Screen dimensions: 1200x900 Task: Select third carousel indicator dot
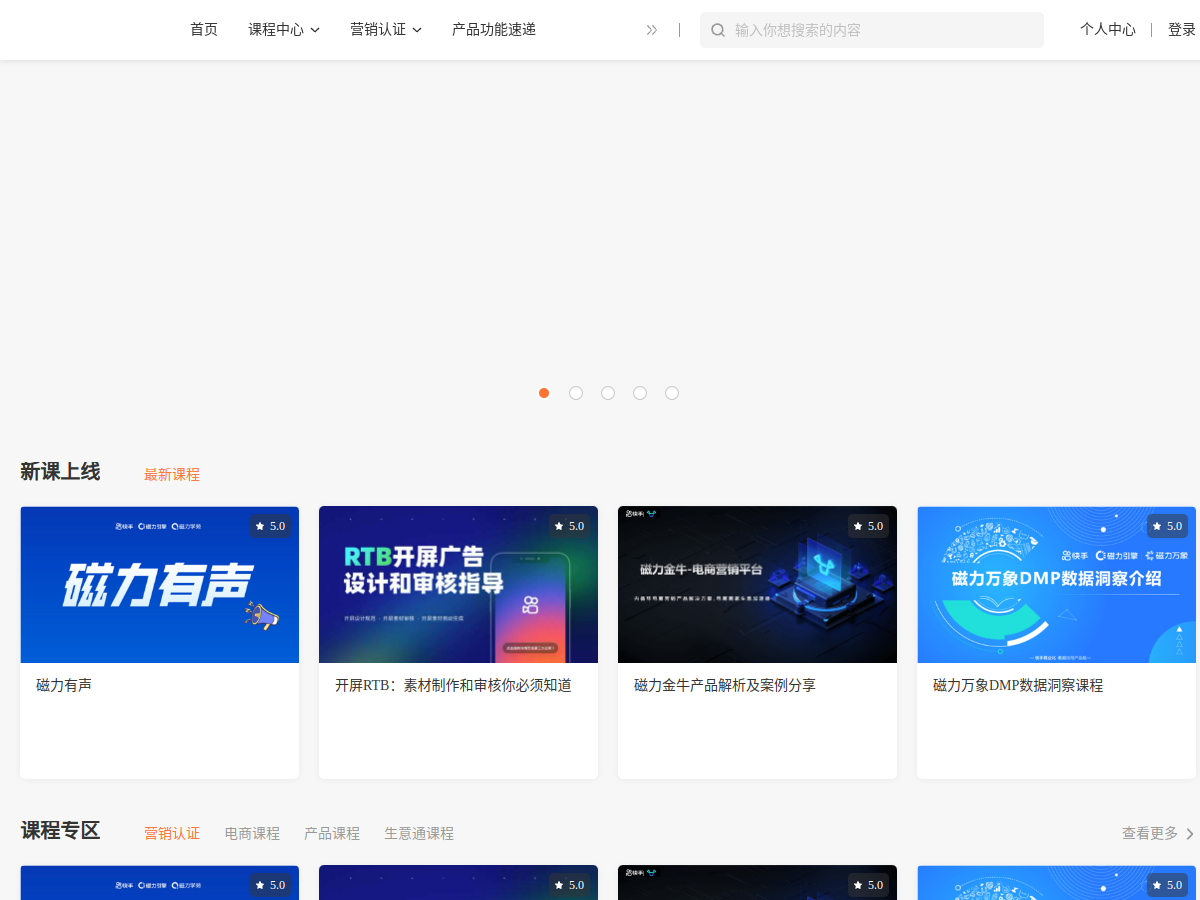[x=608, y=393]
